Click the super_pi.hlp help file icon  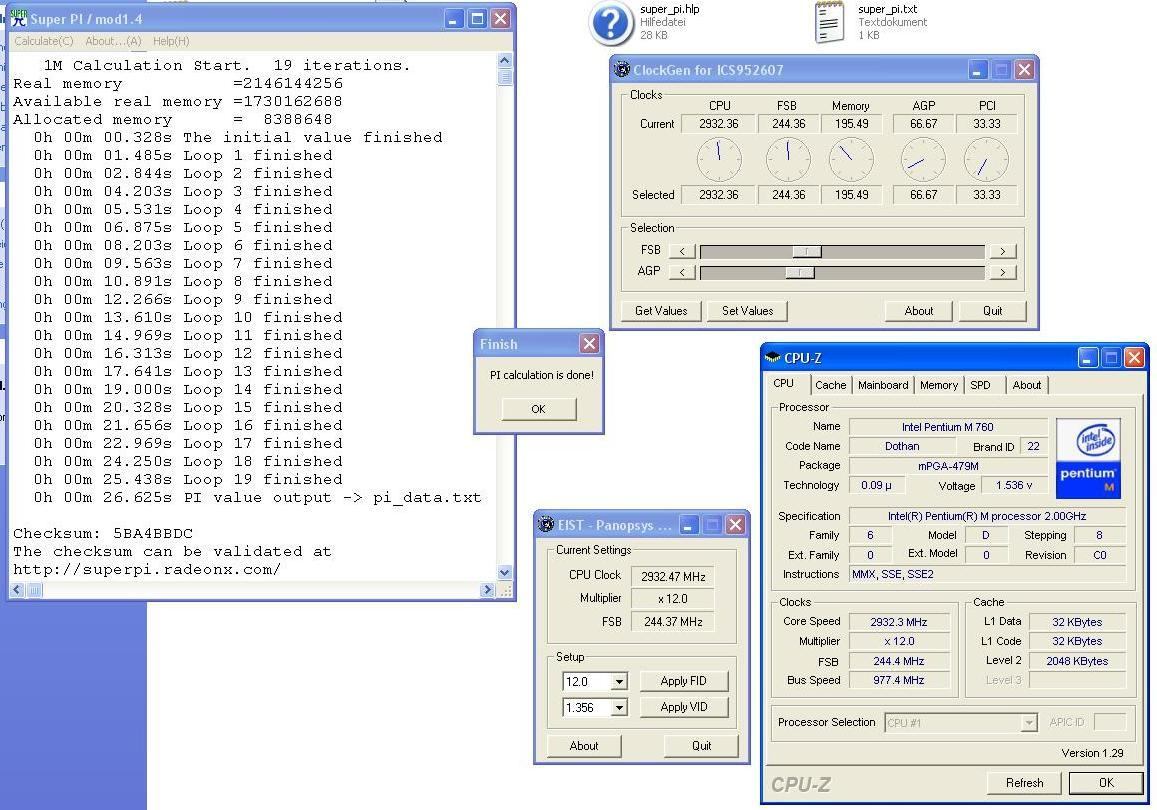point(611,24)
